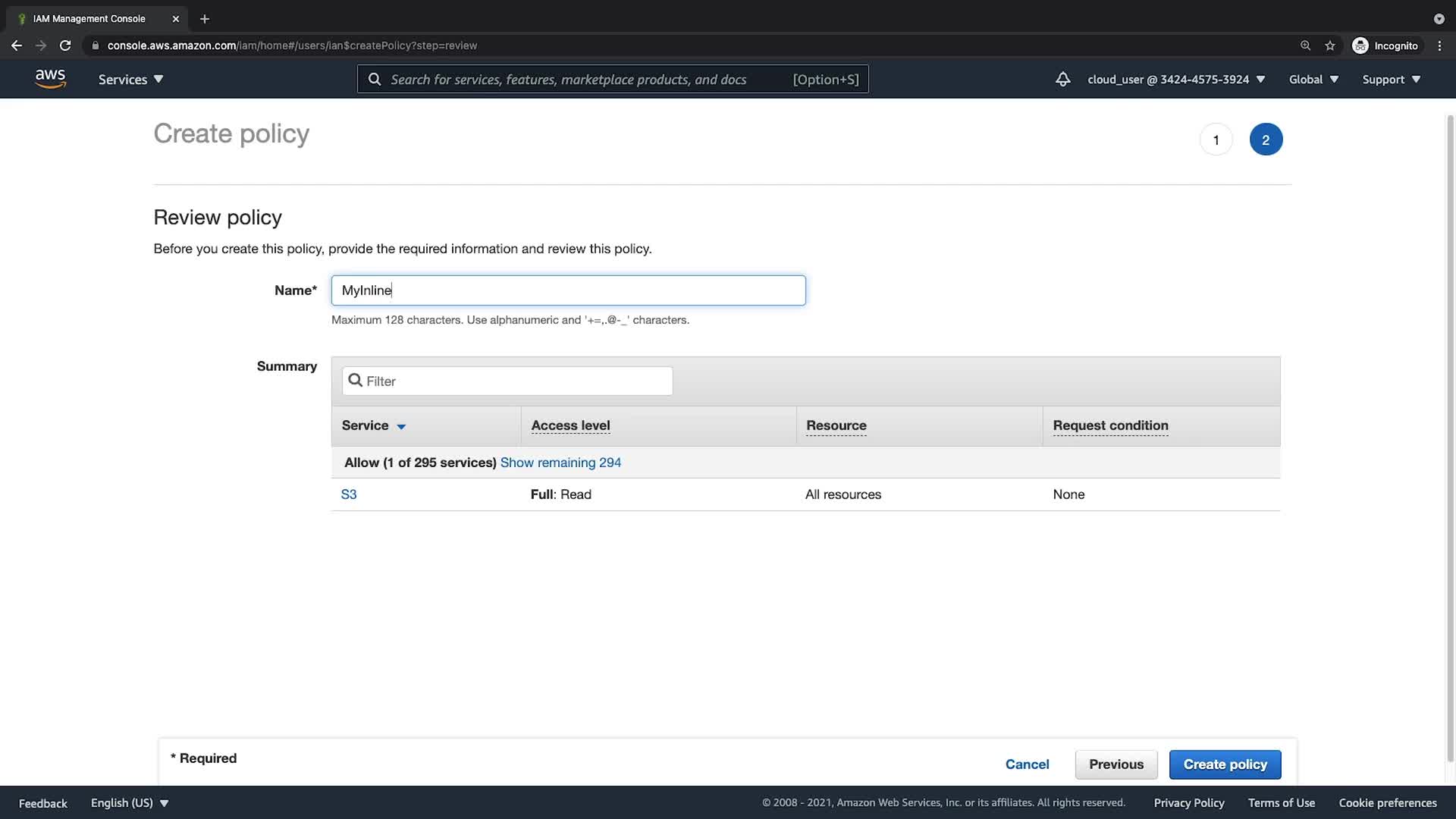Select the IAM Management Console tab

coord(89,19)
